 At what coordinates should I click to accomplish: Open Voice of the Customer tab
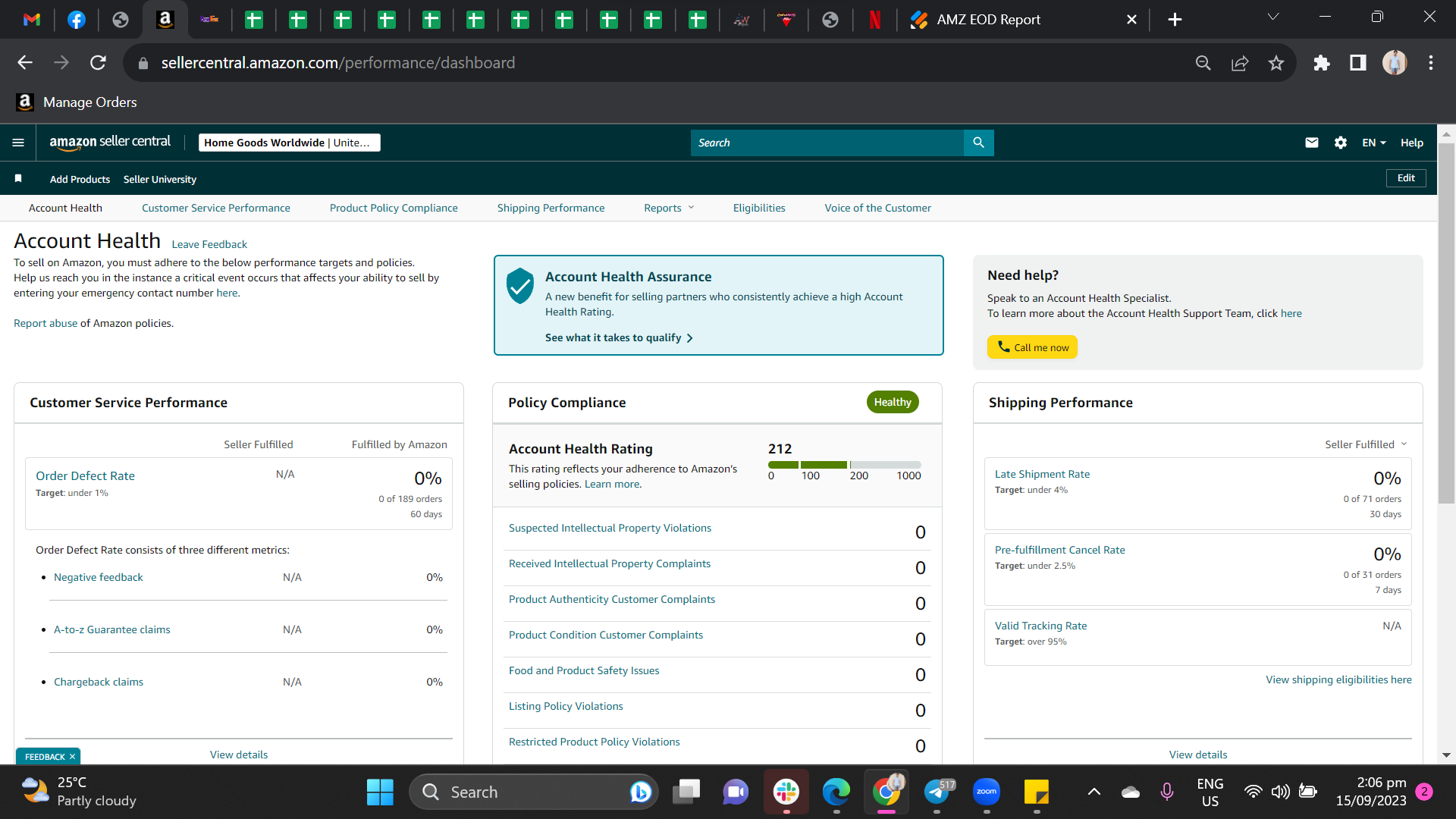click(877, 208)
